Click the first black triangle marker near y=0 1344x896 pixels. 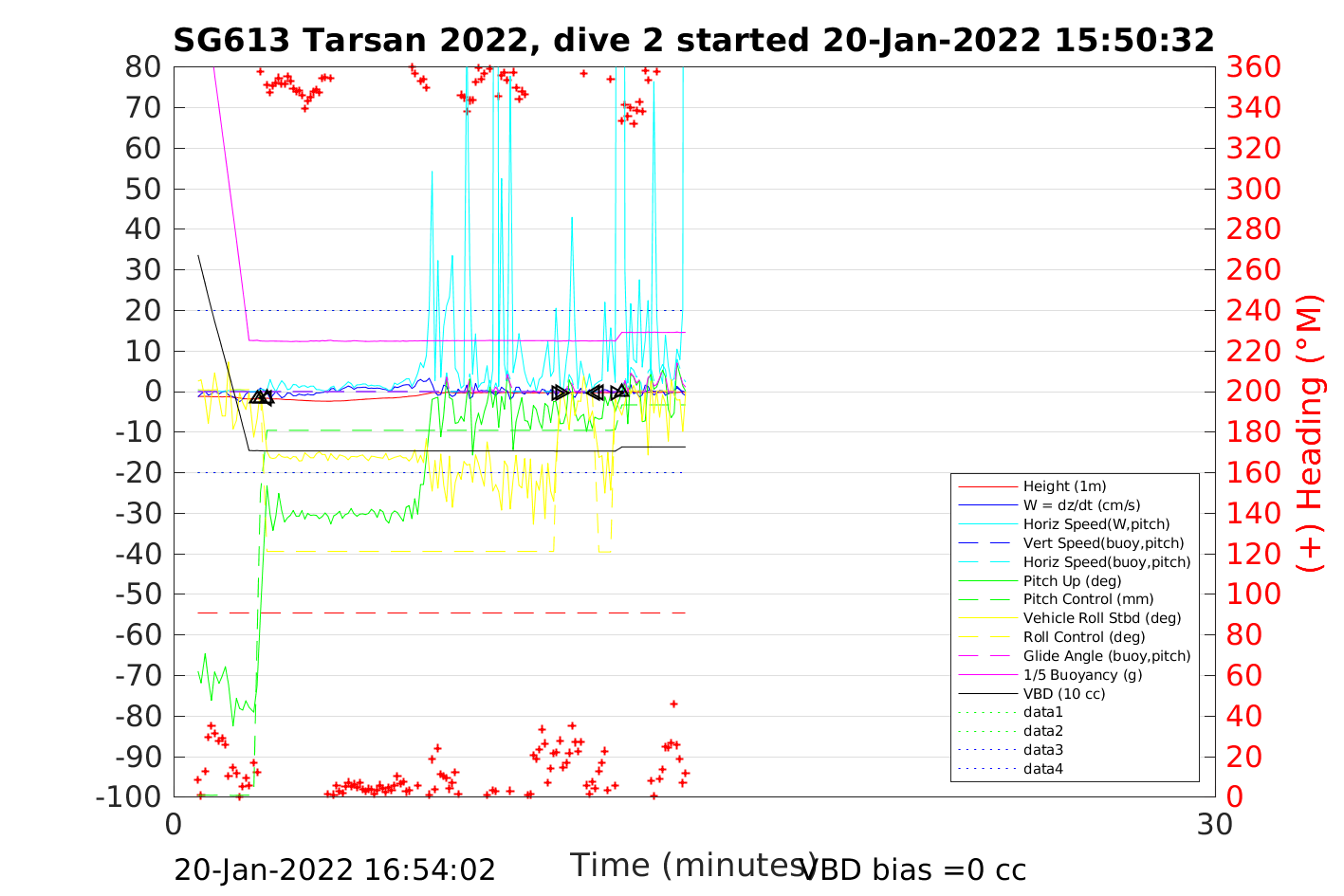tap(258, 396)
